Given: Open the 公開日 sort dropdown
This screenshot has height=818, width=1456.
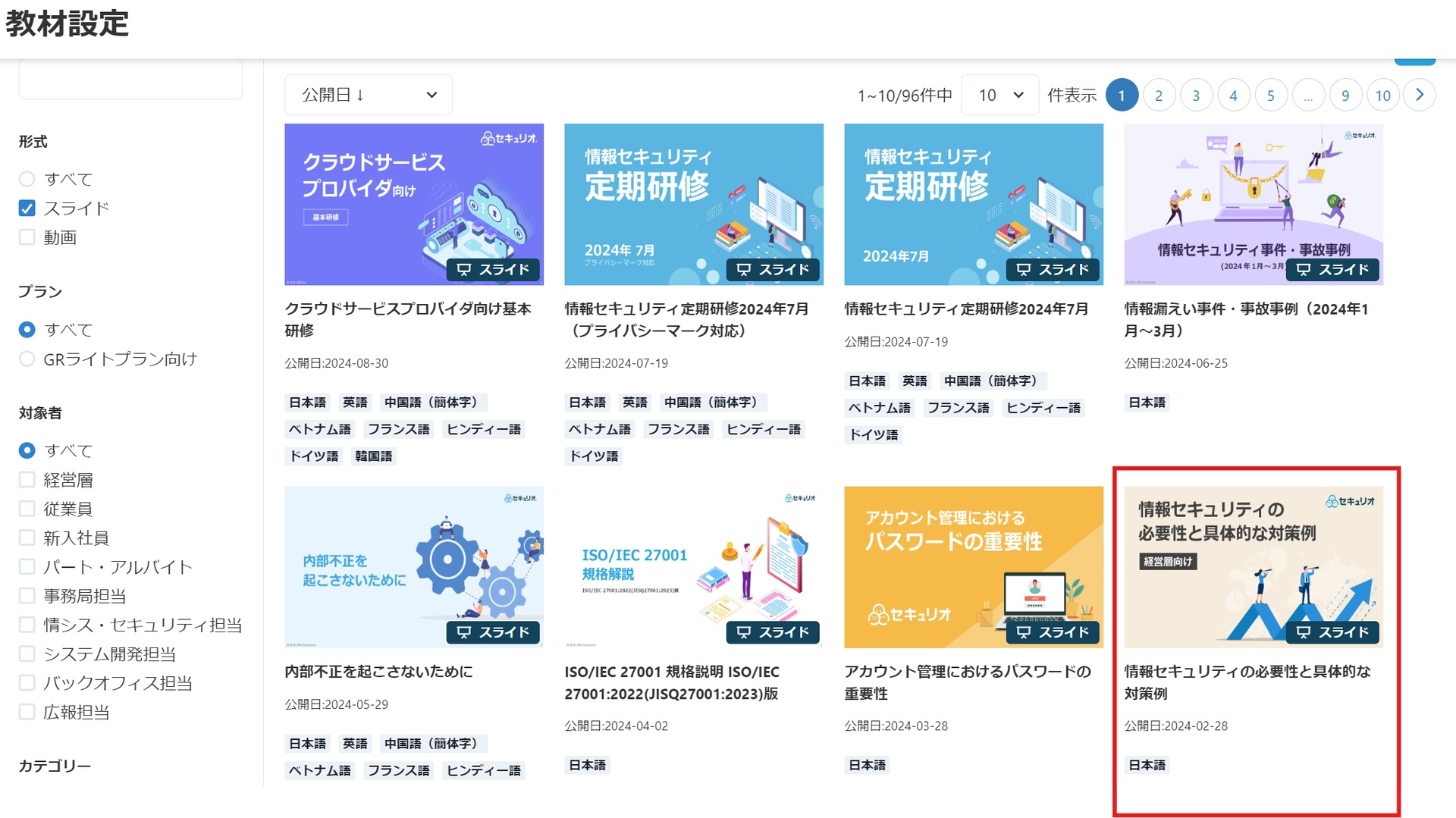Looking at the screenshot, I should (x=369, y=95).
